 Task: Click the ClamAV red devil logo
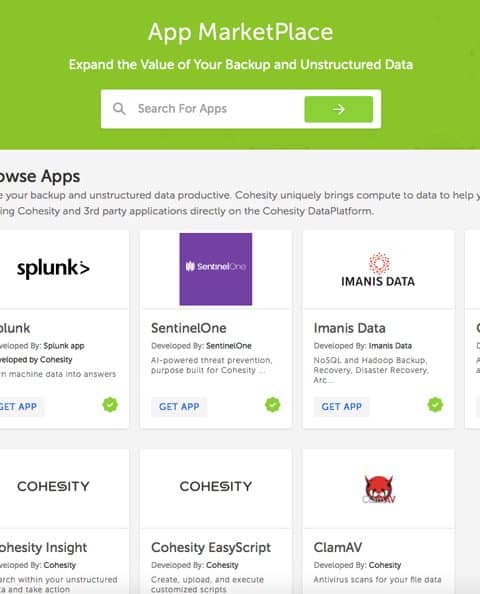pyautogui.click(x=379, y=489)
